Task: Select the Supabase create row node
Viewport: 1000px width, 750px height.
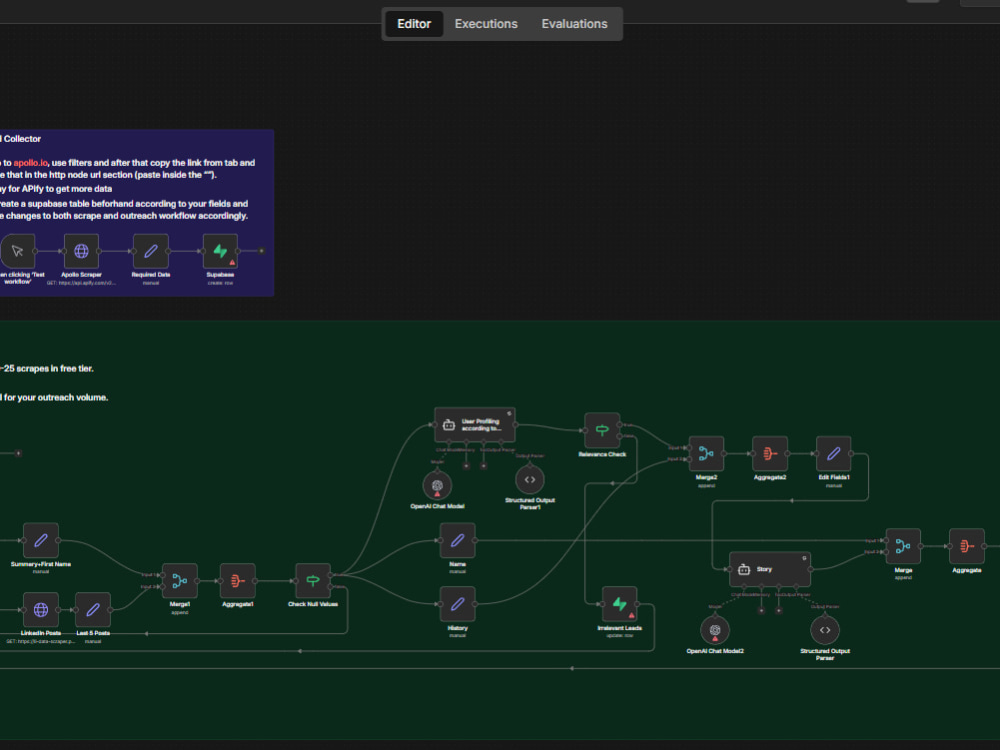Action: pyautogui.click(x=220, y=251)
